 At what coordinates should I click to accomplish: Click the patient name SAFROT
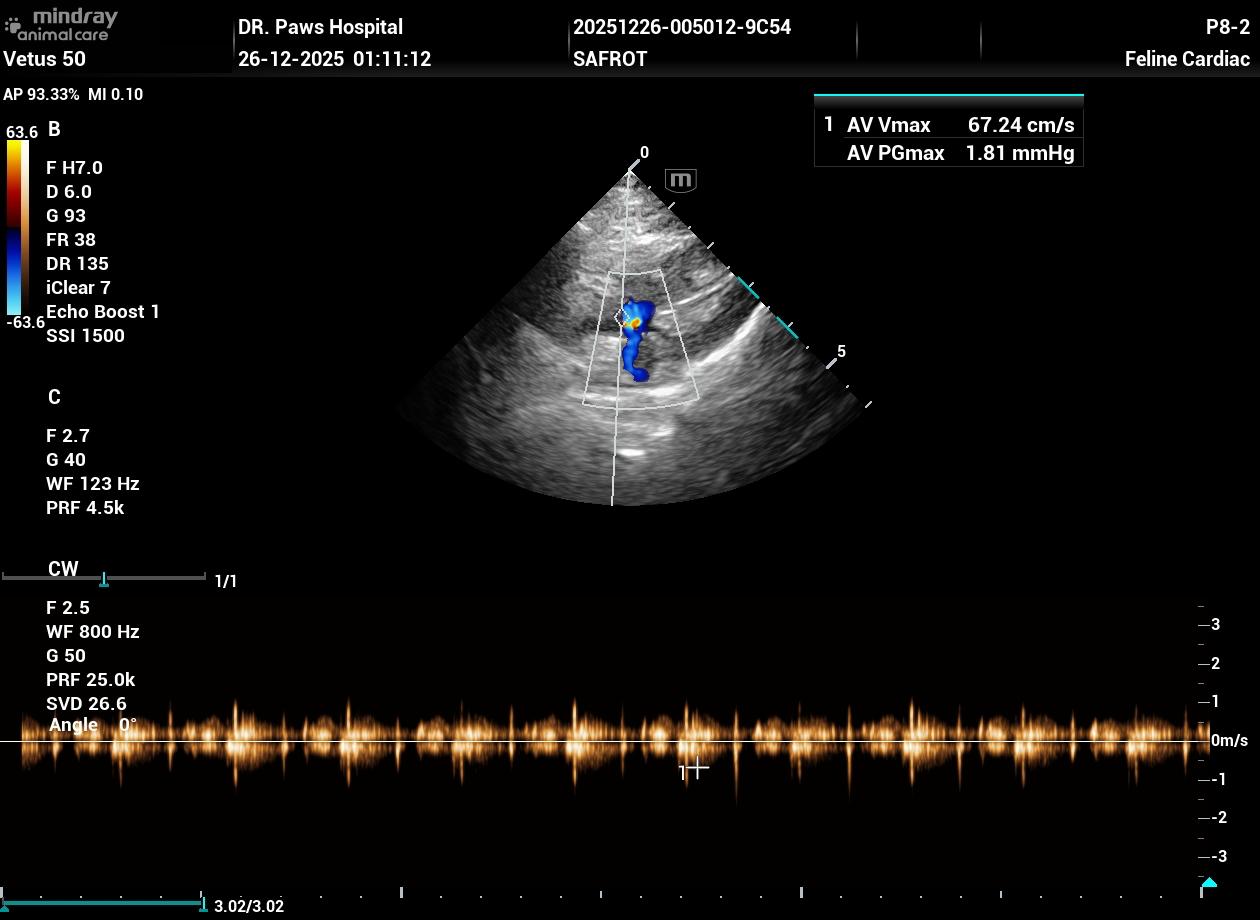tap(609, 59)
